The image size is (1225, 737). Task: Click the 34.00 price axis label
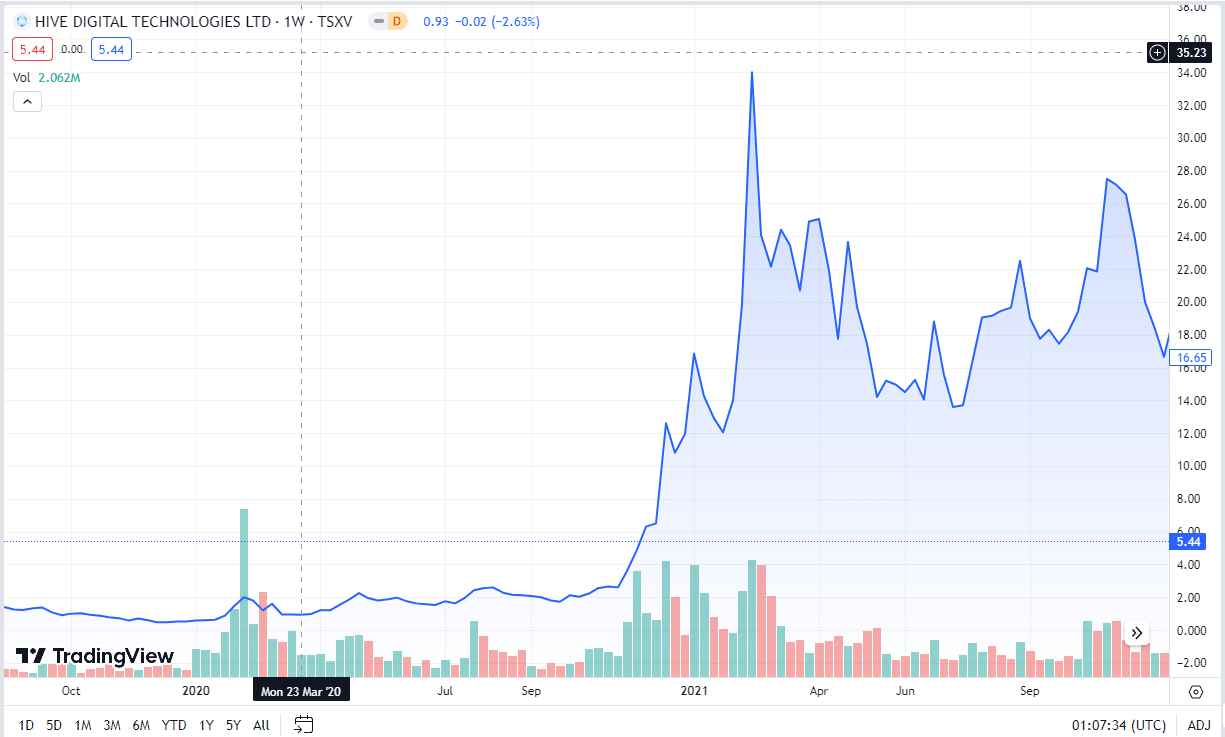coord(1191,72)
